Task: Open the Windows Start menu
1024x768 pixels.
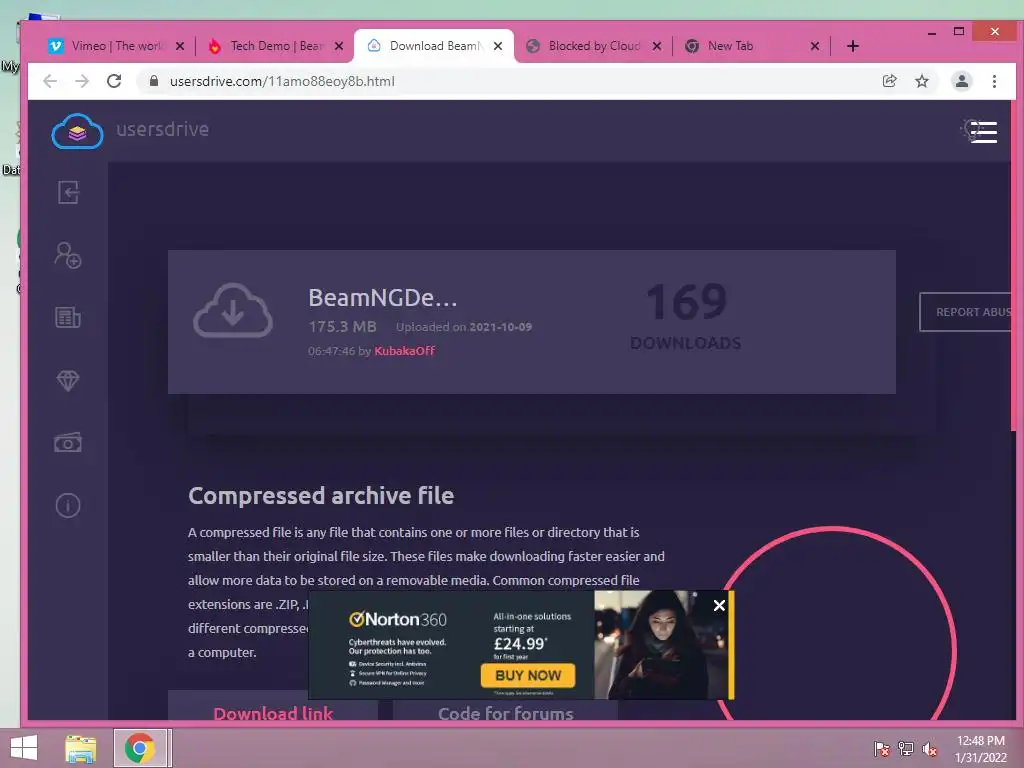Action: [x=24, y=748]
